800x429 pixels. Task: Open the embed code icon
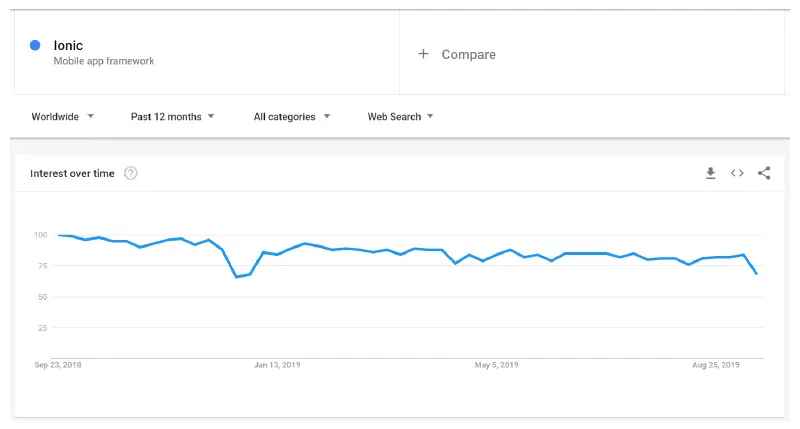point(737,173)
